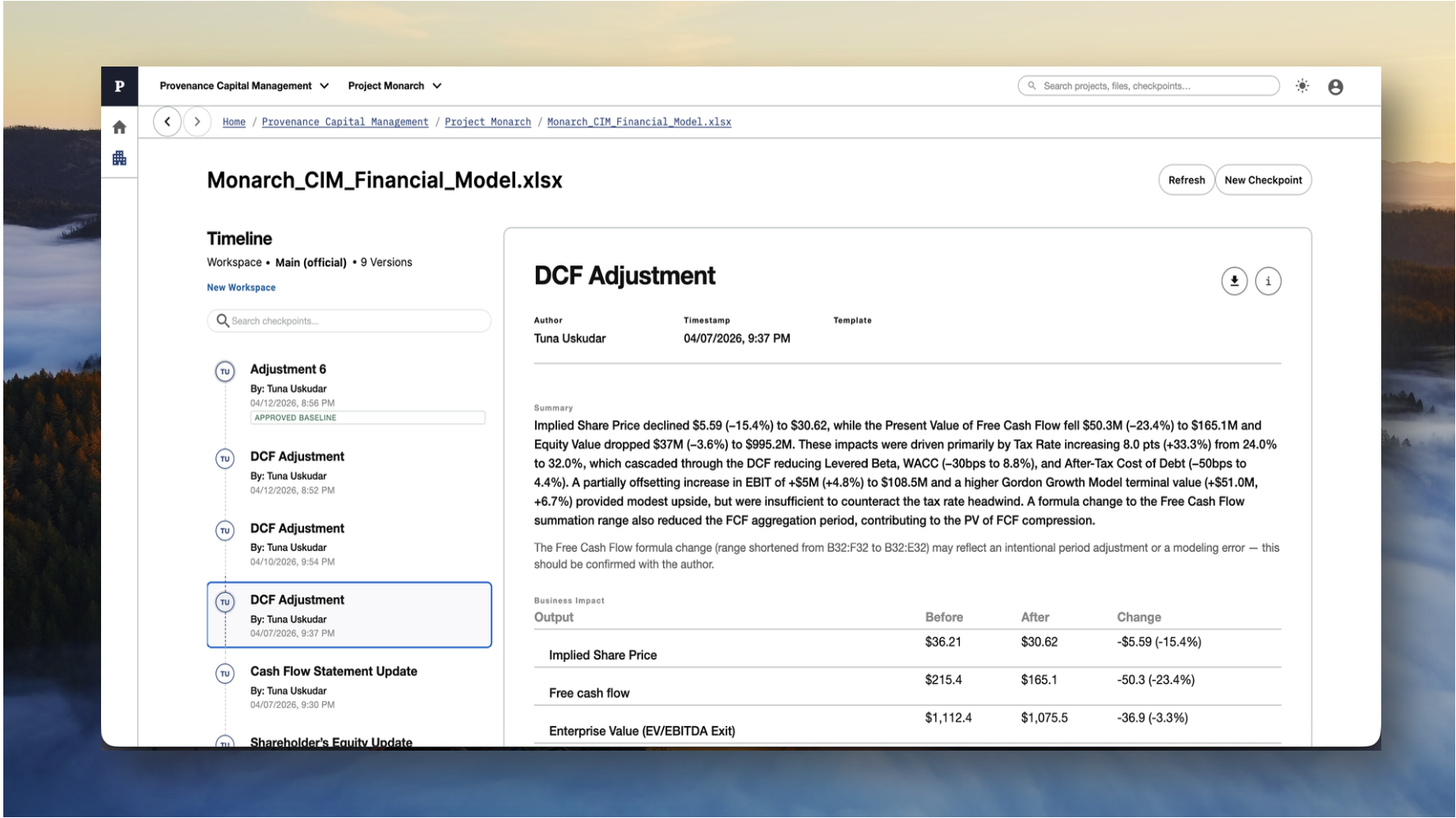Click the -$5.59 (-15.4%) change value
The height and width of the screenshot is (818, 1456).
click(x=1159, y=641)
